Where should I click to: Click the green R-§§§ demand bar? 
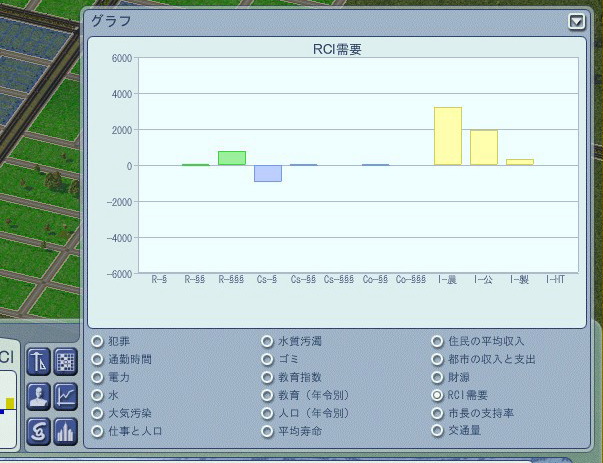coord(232,158)
